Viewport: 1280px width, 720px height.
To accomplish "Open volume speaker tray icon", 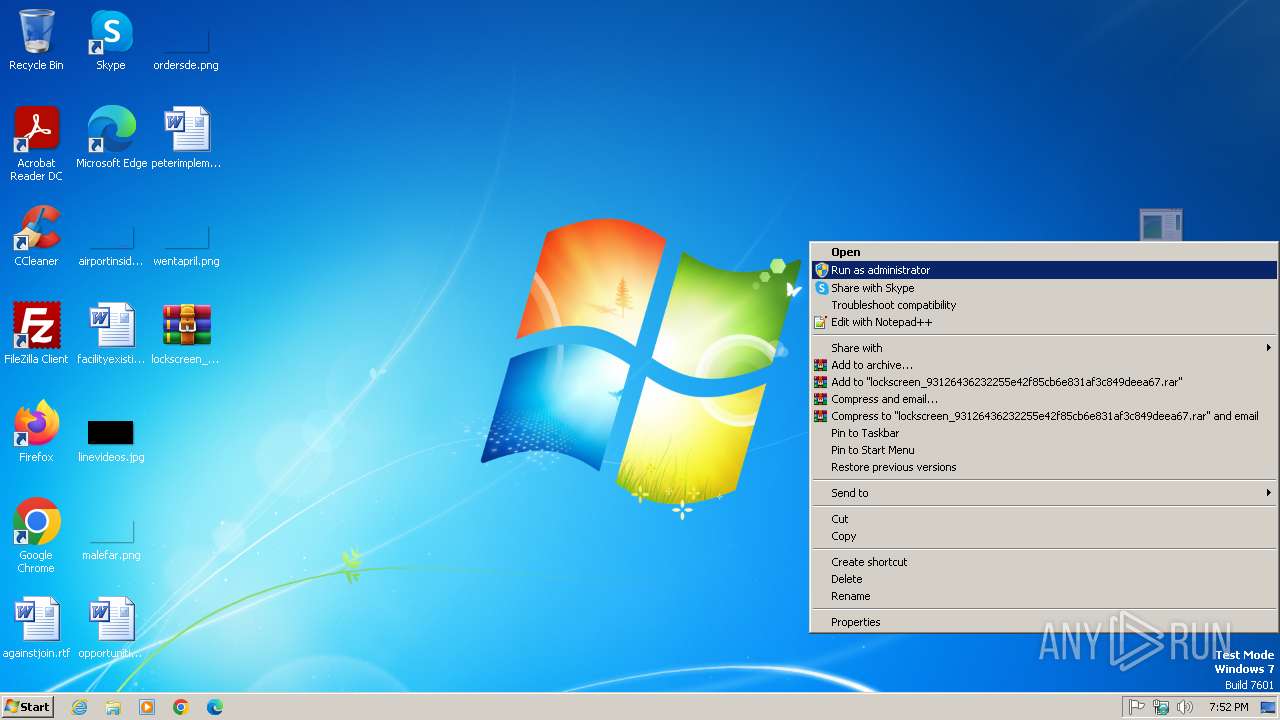I will tap(1185, 707).
